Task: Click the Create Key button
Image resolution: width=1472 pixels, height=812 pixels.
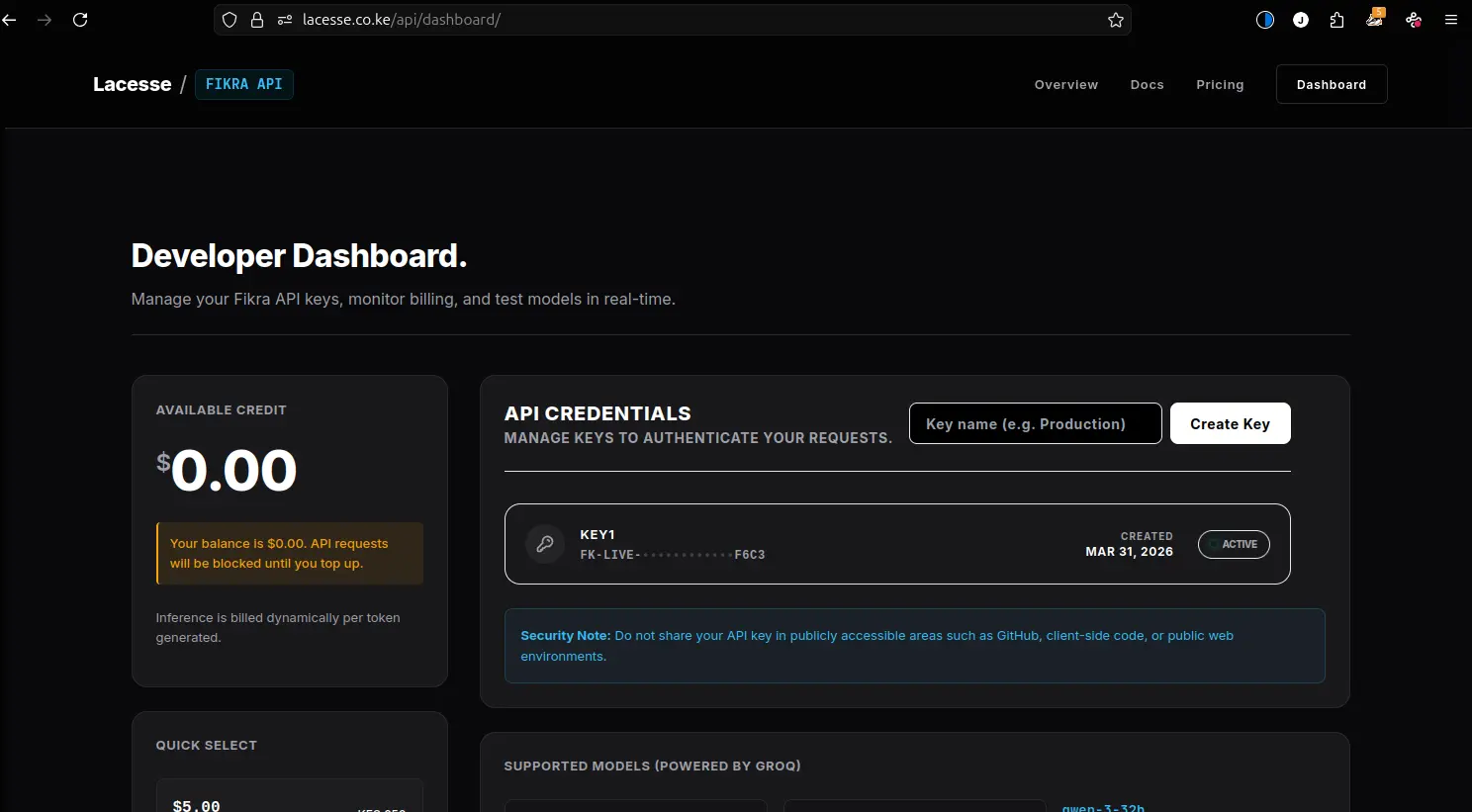Action: pos(1231,423)
